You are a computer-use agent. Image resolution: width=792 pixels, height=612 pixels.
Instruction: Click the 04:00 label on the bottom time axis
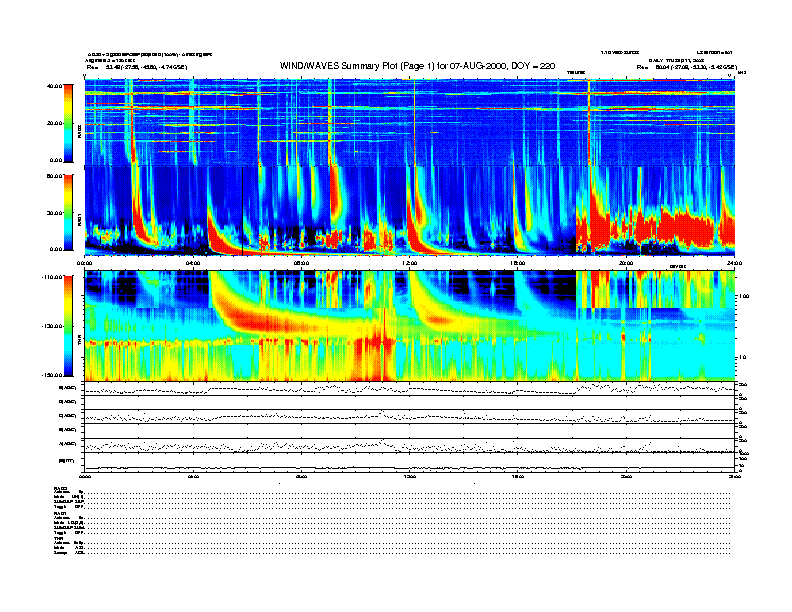click(x=193, y=476)
